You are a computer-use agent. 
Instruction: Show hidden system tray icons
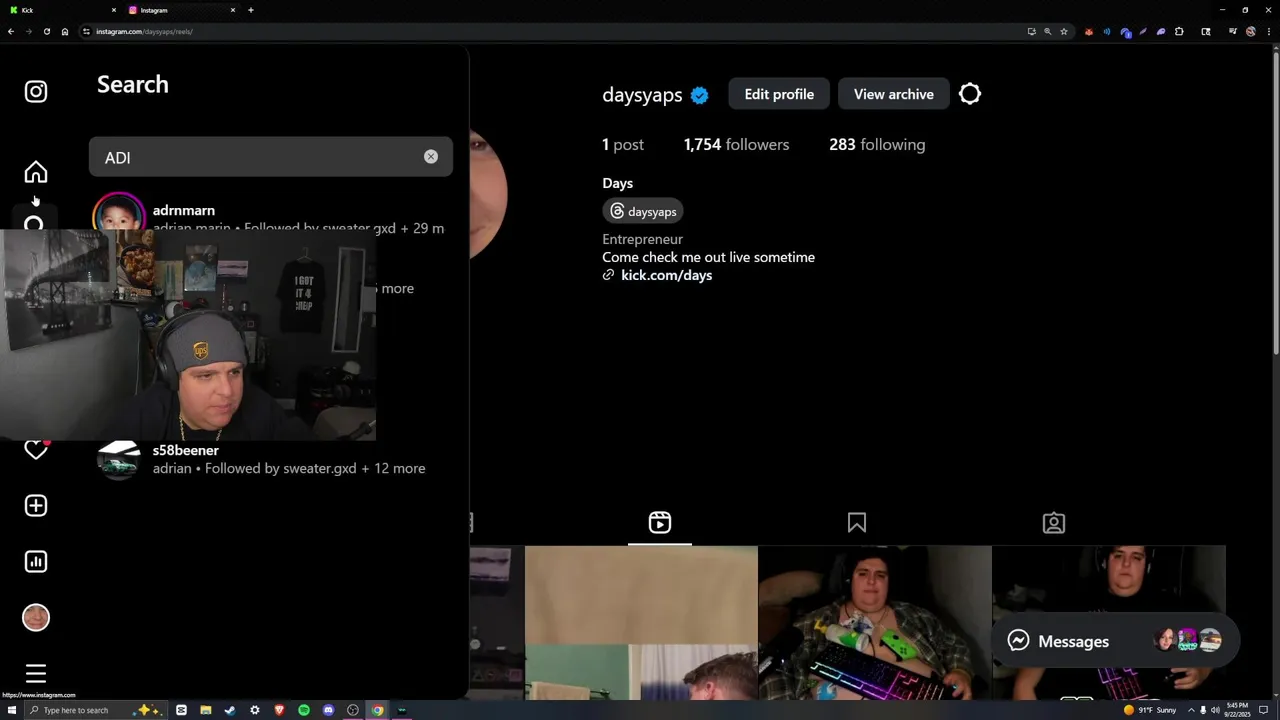[x=1191, y=710]
